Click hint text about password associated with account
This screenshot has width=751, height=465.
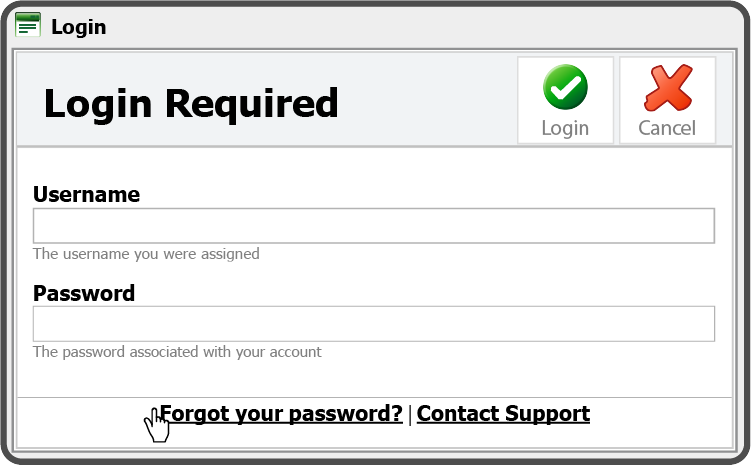tap(177, 352)
